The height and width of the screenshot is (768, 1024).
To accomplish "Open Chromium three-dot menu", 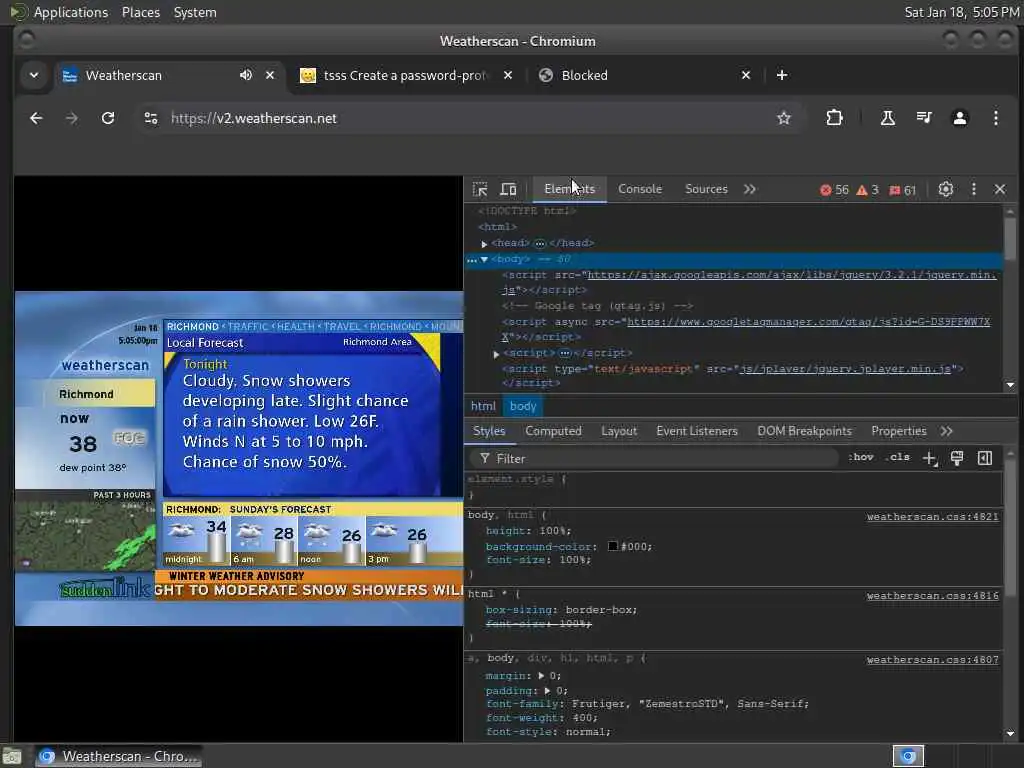I will coord(995,118).
